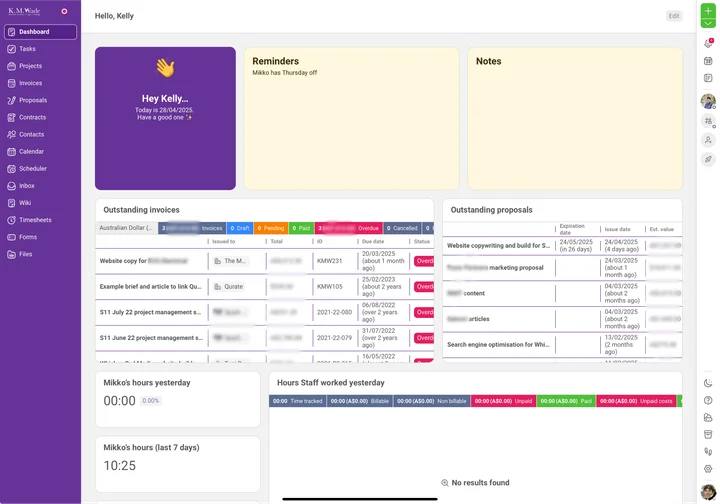Filter by Draft invoices
This screenshot has height=504, width=720.
240,228
